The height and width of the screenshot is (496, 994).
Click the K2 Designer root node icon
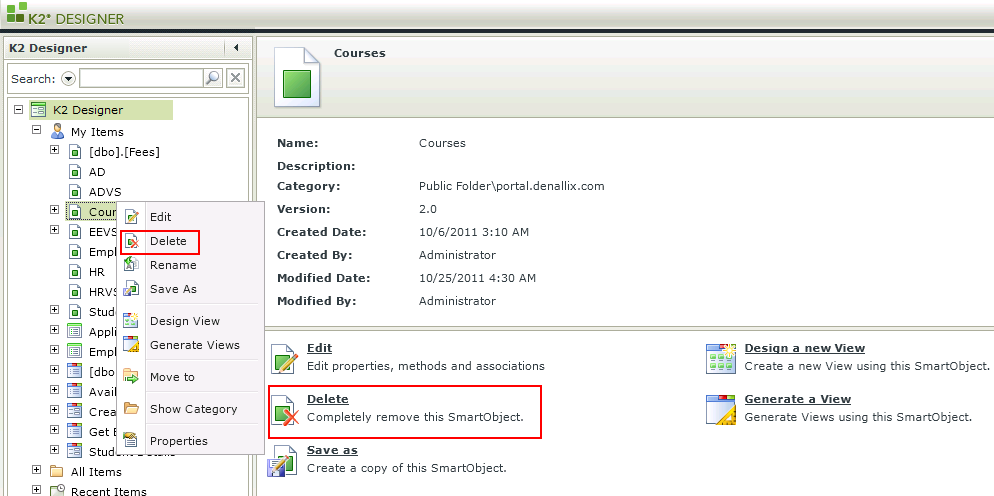(x=38, y=110)
